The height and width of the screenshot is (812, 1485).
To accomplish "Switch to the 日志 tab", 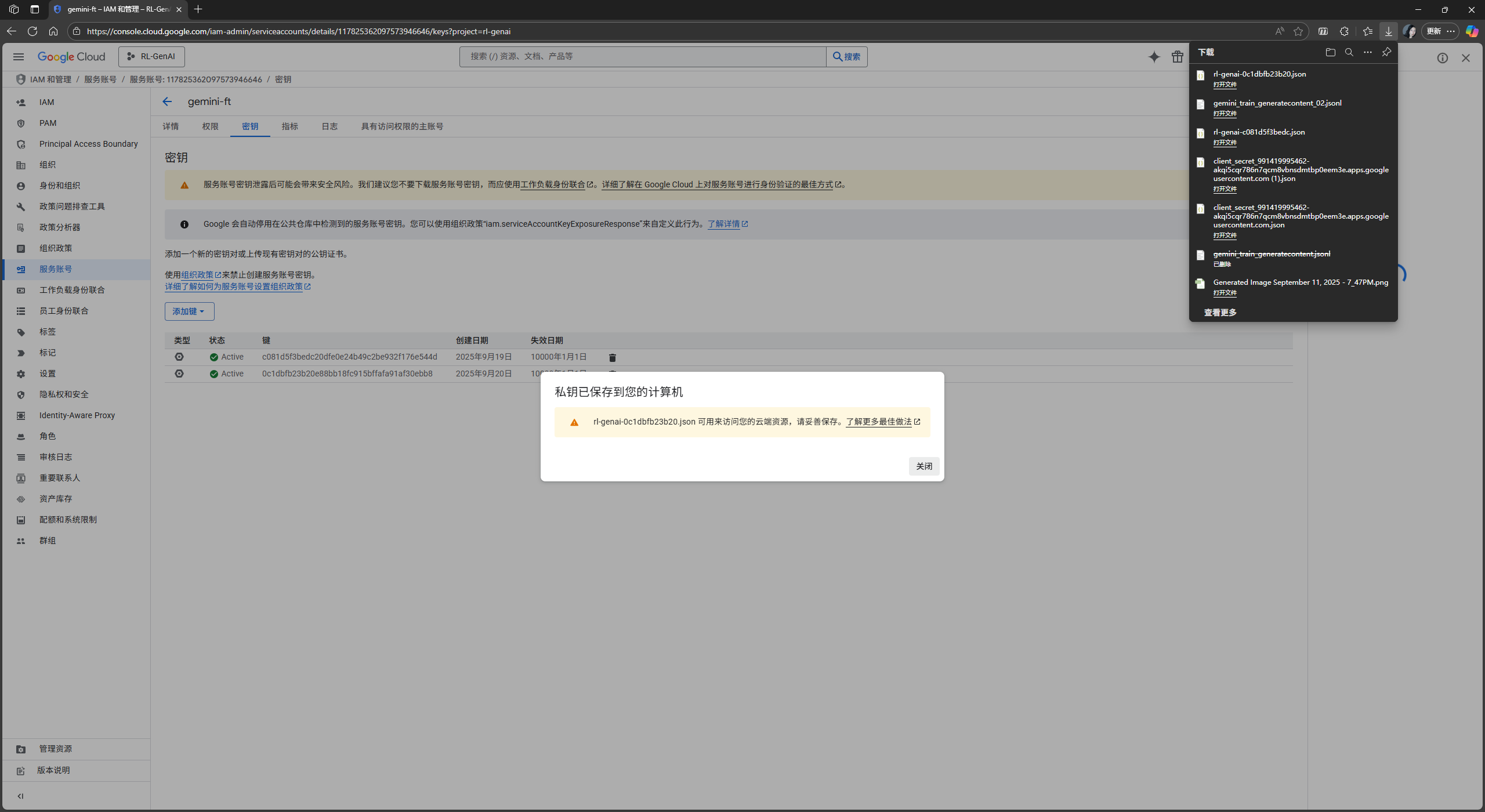I will (x=329, y=126).
